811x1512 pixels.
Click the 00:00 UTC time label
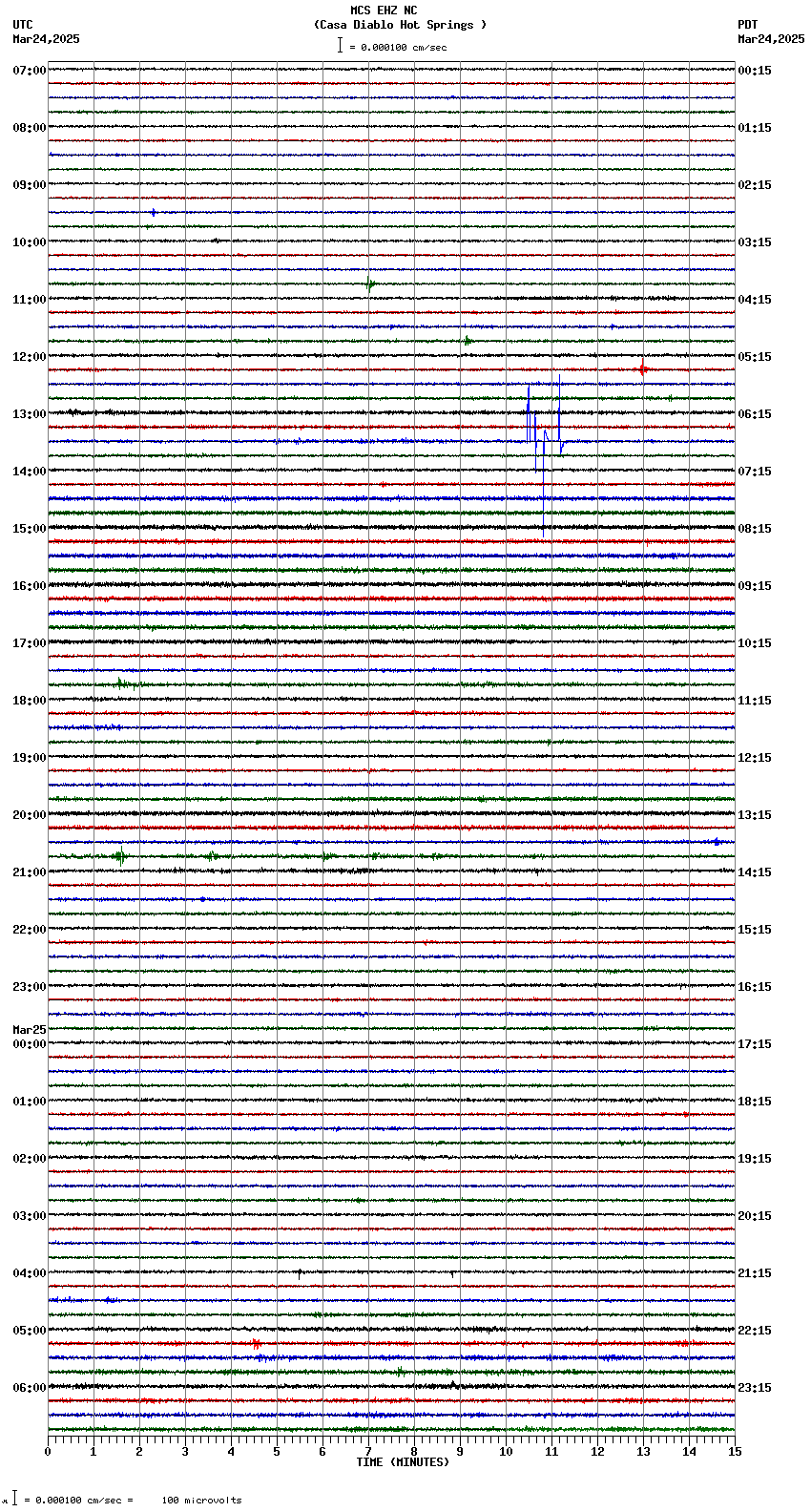click(x=30, y=1044)
